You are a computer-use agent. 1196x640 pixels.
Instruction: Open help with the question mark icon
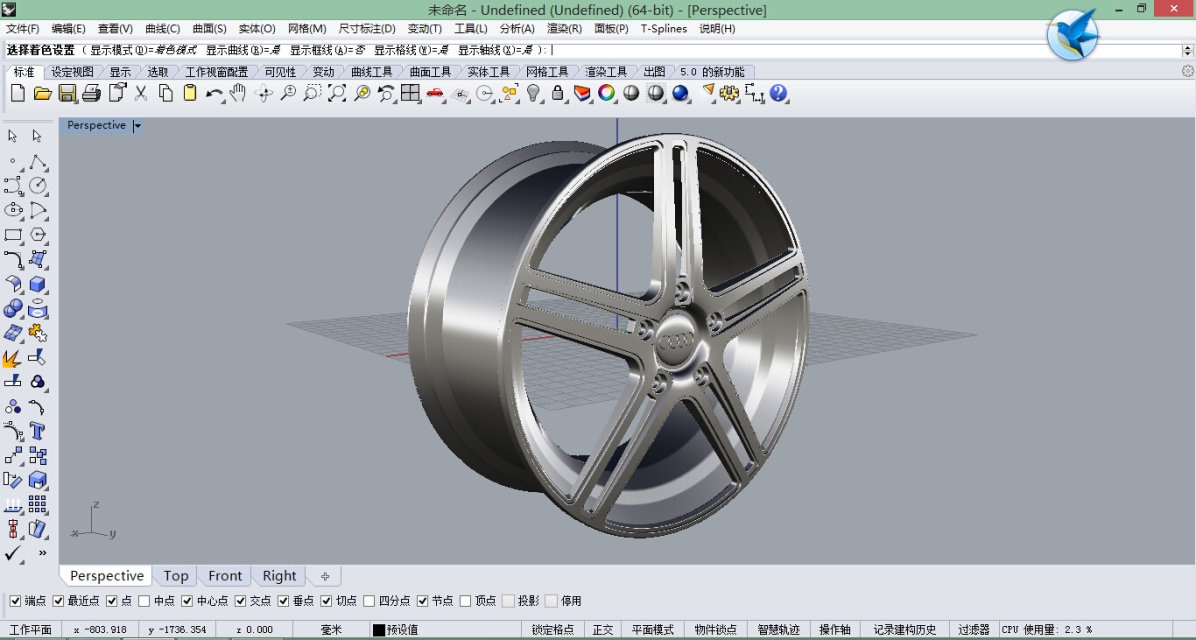tap(778, 93)
